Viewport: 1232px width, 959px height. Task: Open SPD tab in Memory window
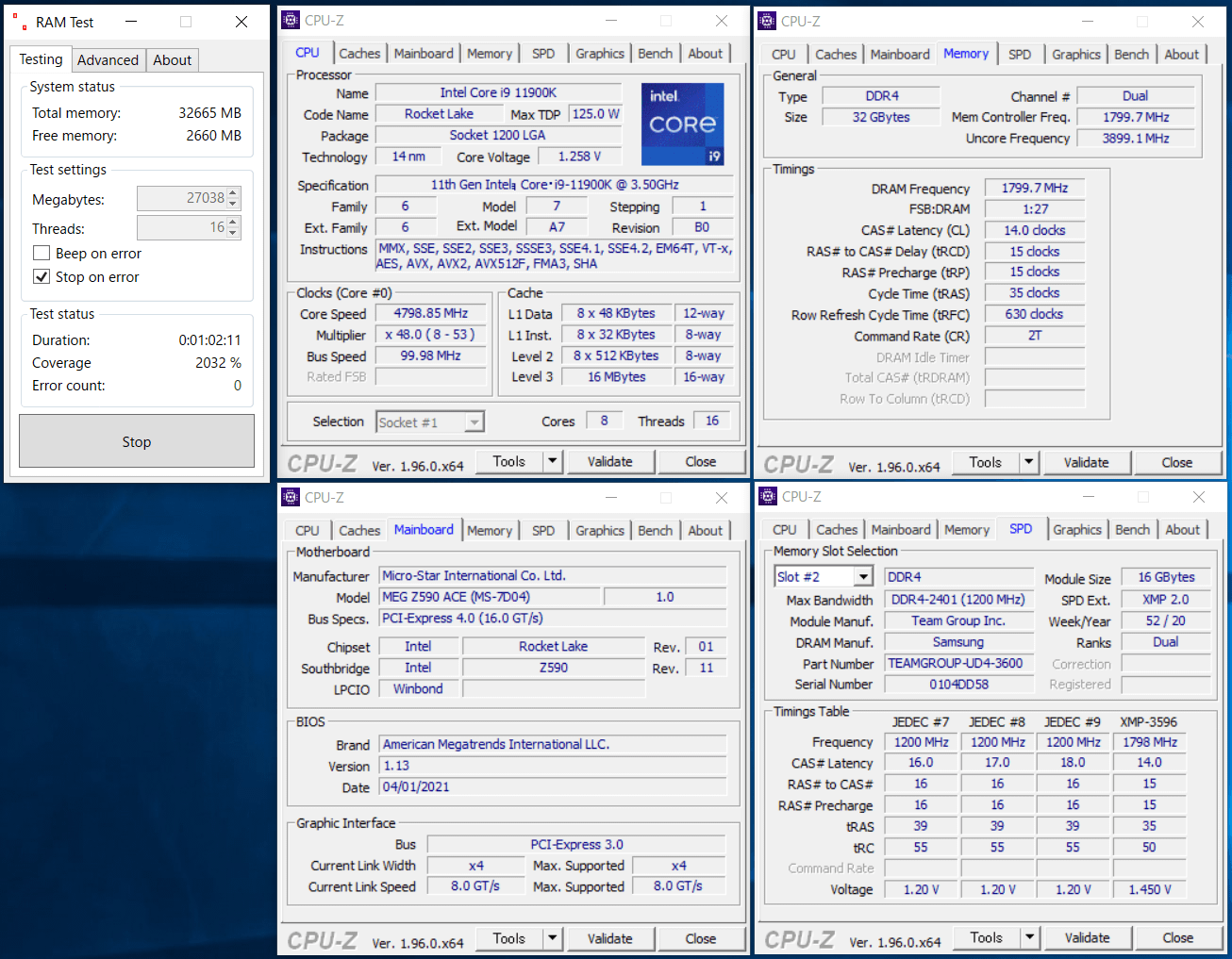[x=1020, y=55]
